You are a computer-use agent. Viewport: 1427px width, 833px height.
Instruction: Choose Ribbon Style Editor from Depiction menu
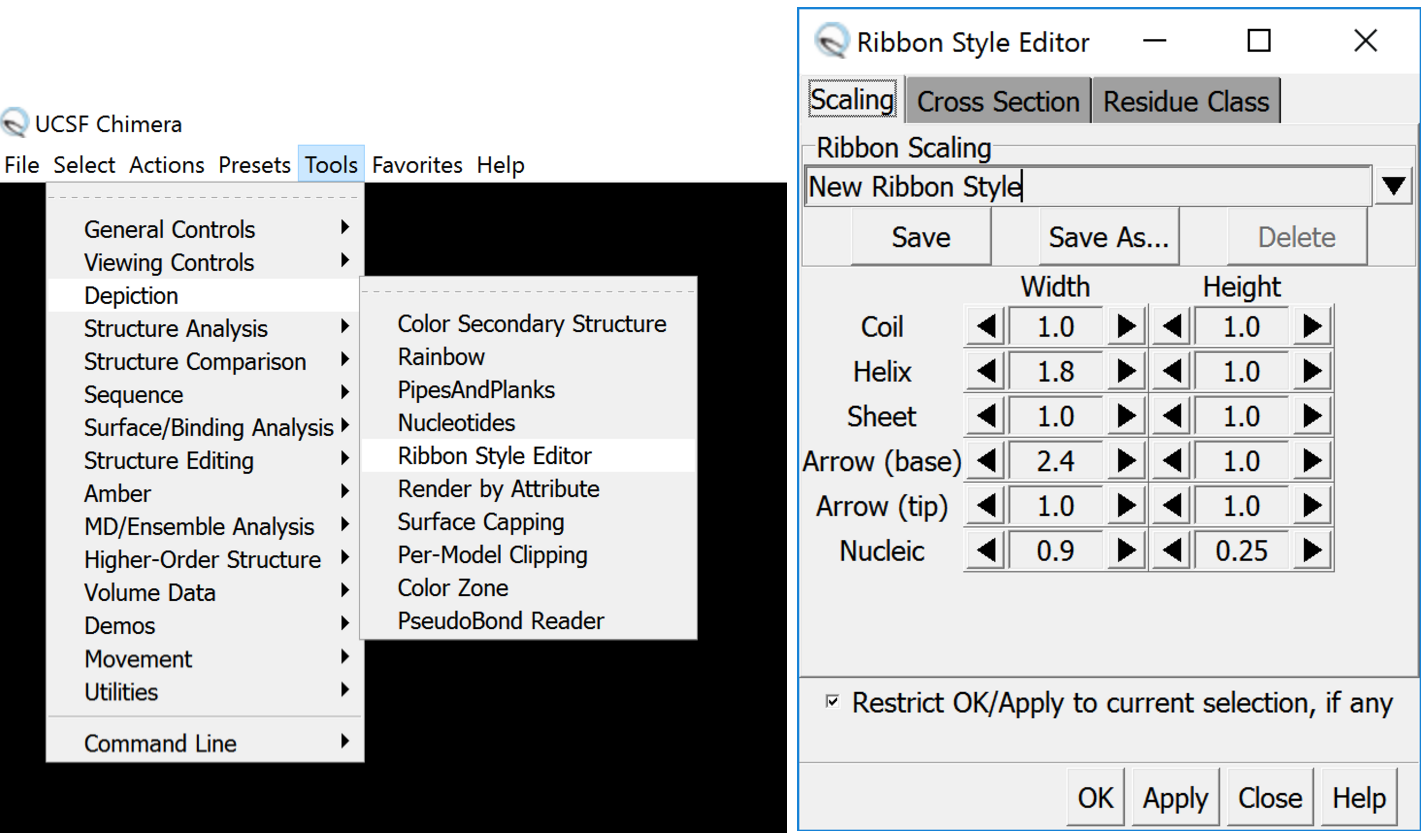(x=494, y=456)
